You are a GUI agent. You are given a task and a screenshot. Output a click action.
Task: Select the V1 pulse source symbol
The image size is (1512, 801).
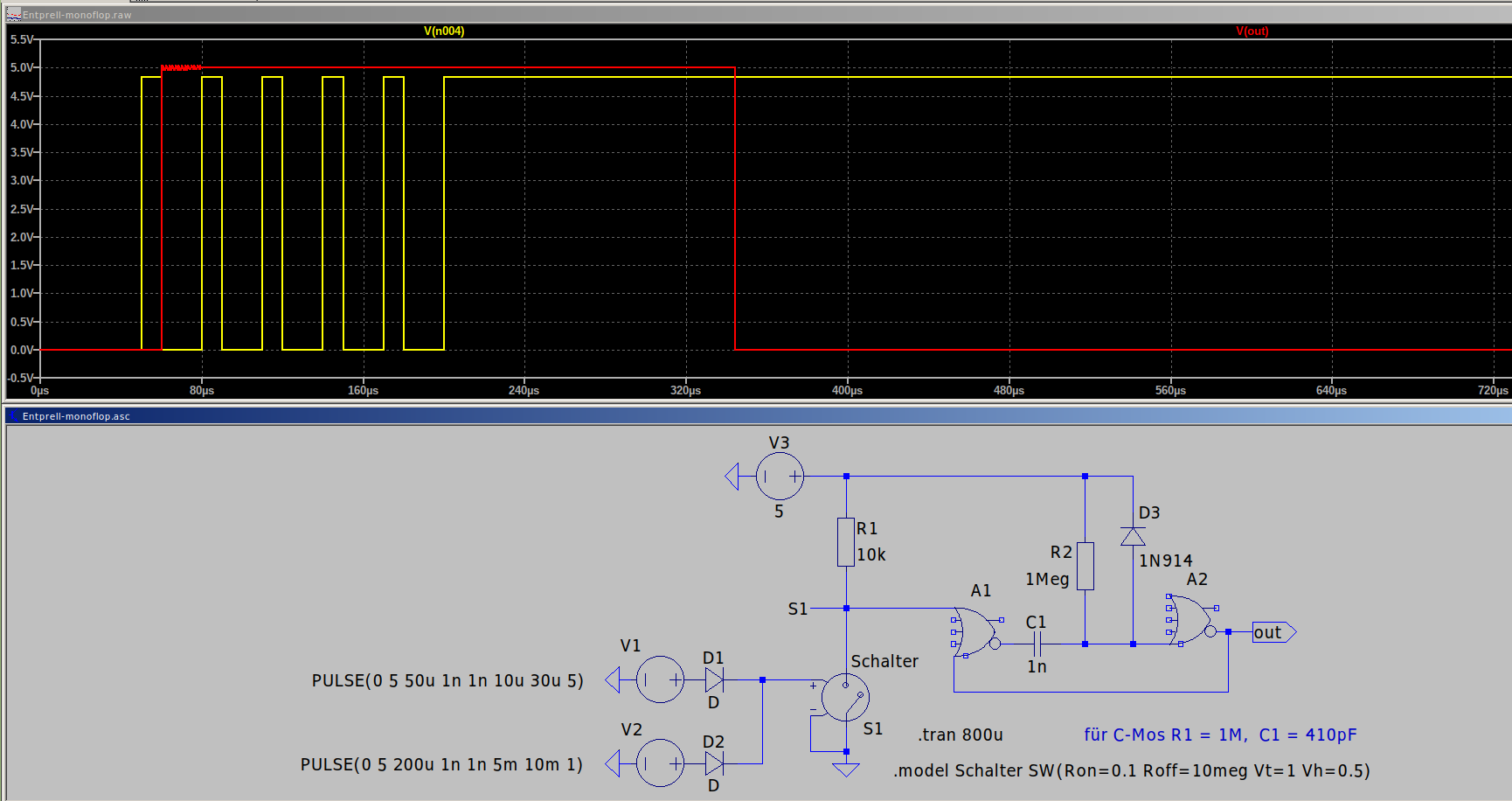point(660,679)
